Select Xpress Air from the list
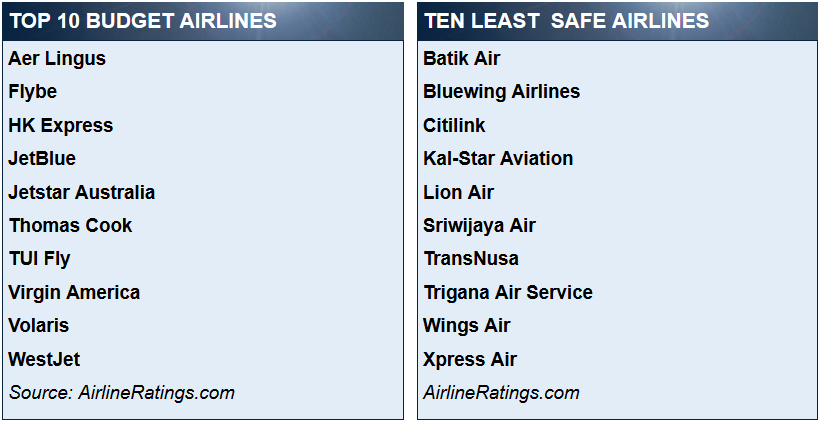Viewport: 821px width, 423px height. tap(470, 360)
